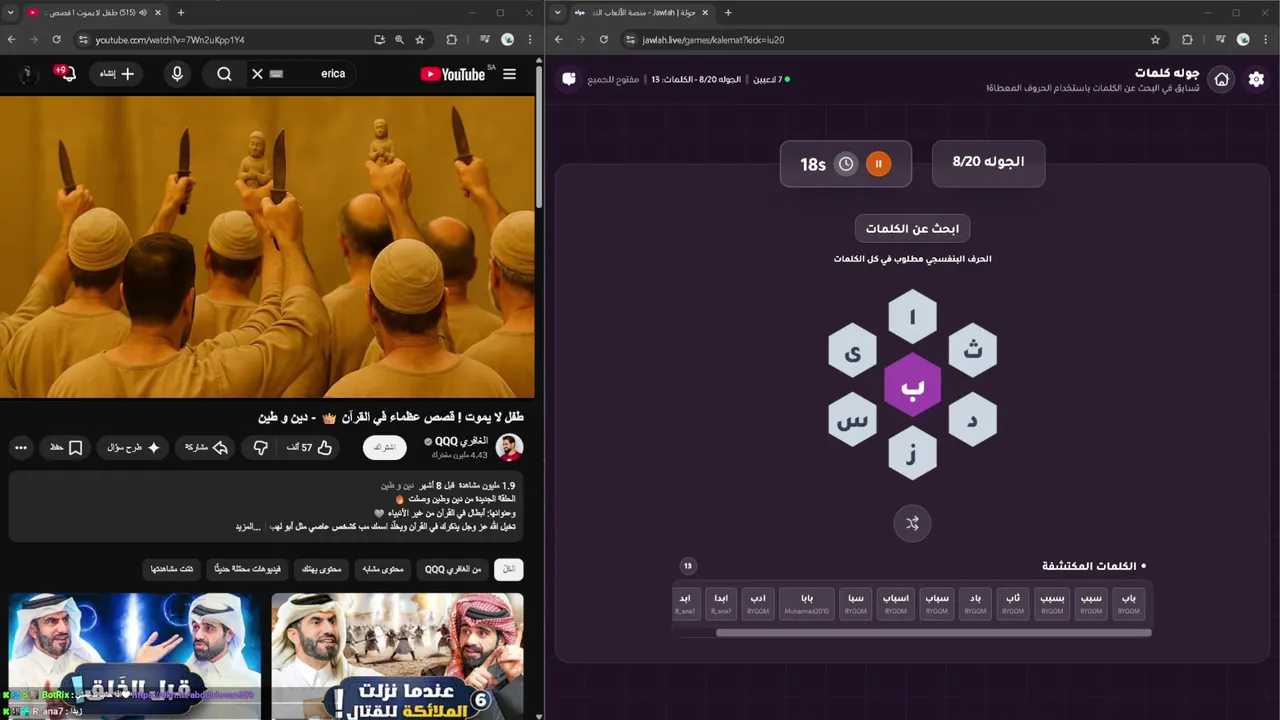
Task: Shuffle the letter hexagons
Action: 912,523
